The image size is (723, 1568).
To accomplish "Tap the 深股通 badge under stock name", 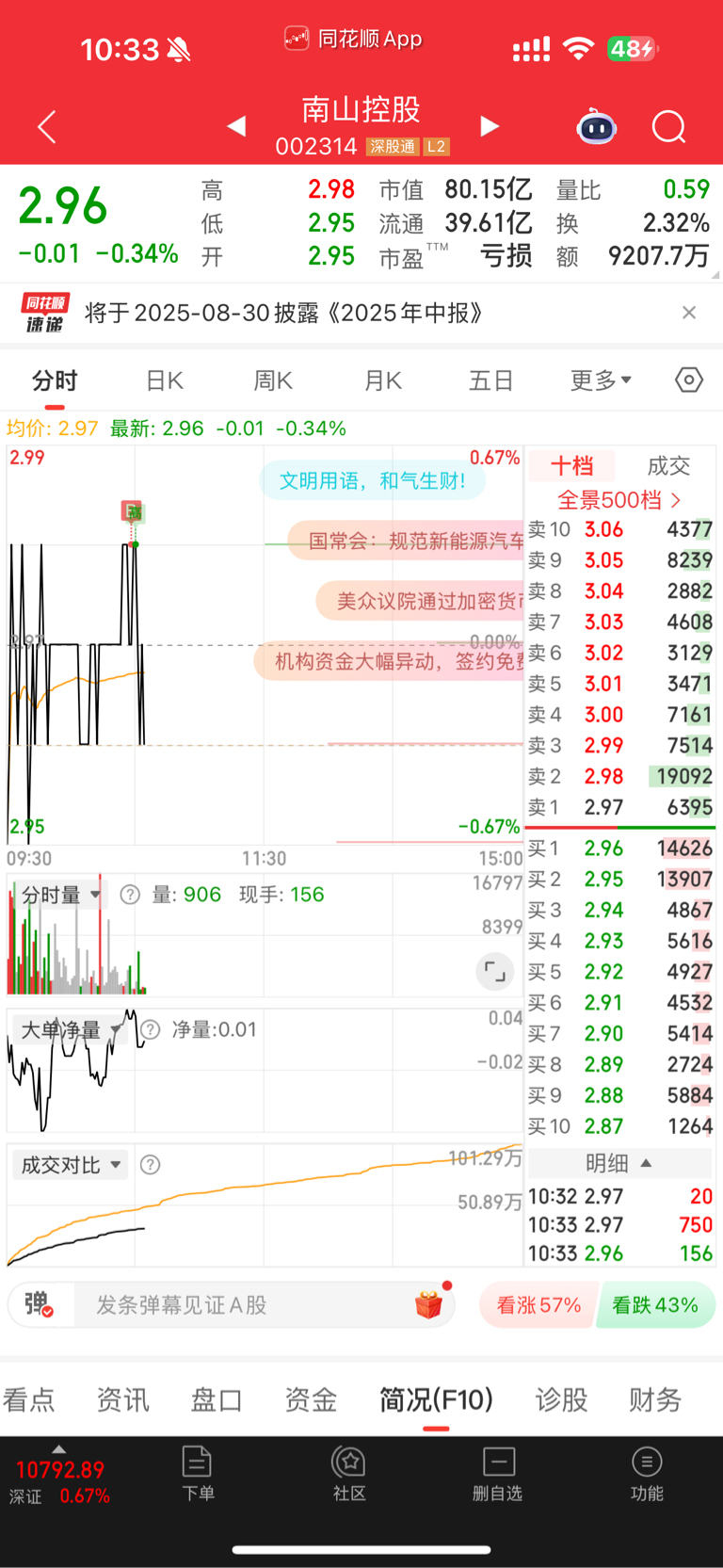I will 393,147.
